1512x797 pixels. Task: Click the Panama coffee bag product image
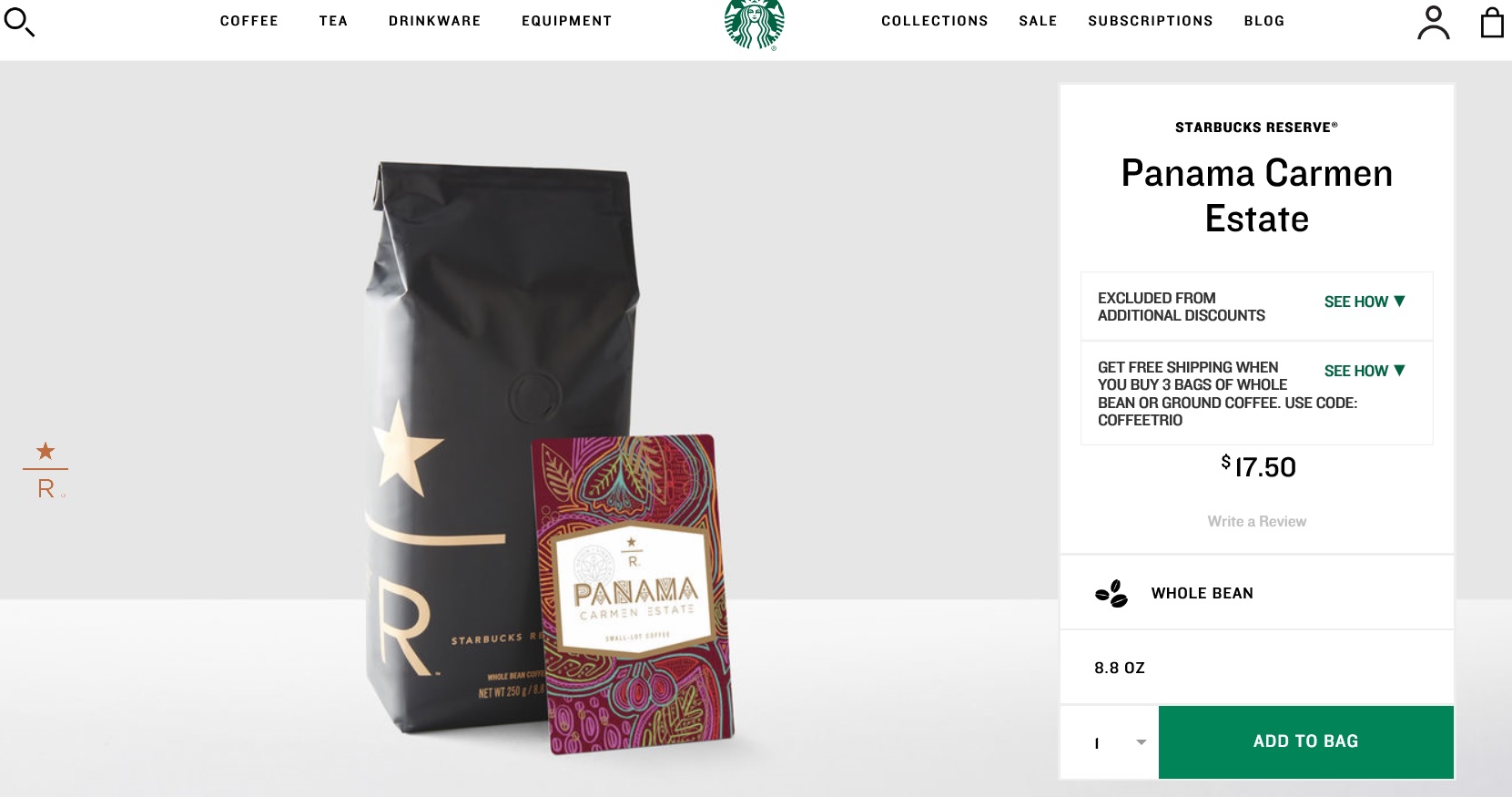tap(551, 455)
